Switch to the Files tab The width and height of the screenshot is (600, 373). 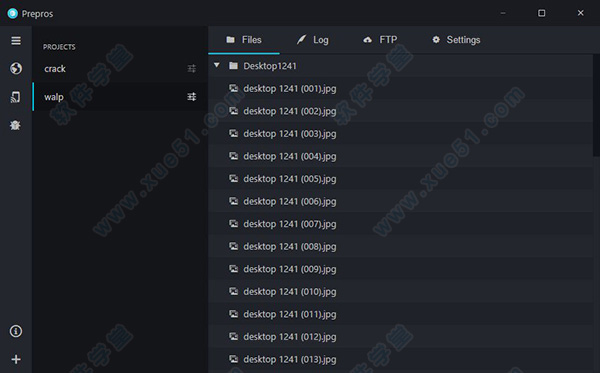pyautogui.click(x=244, y=40)
